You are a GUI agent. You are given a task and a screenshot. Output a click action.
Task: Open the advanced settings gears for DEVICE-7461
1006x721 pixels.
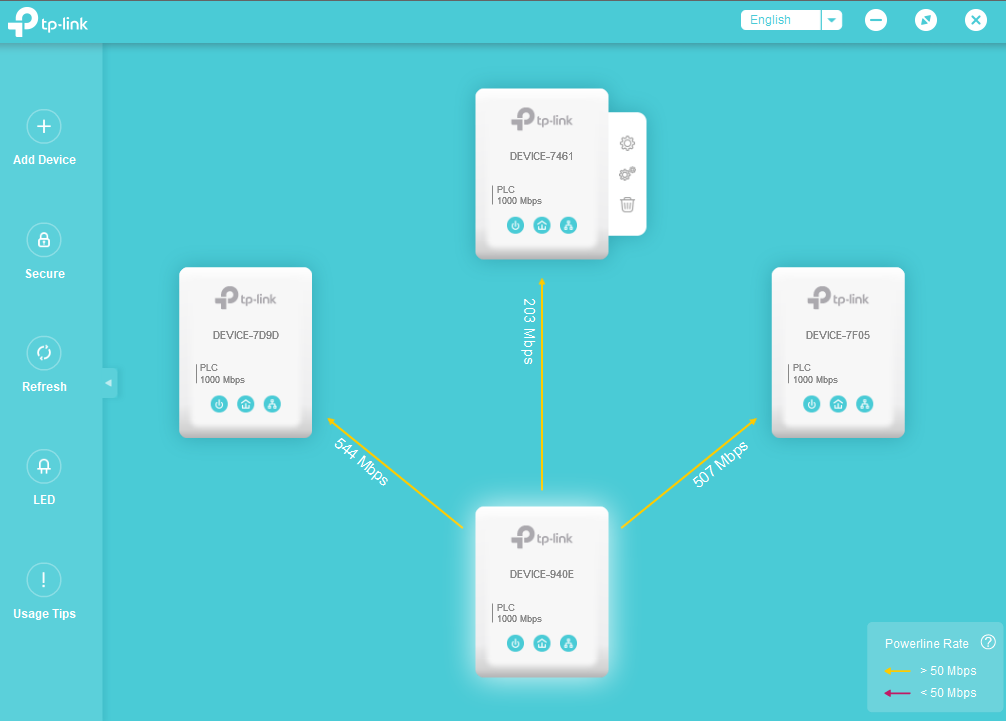point(627,174)
